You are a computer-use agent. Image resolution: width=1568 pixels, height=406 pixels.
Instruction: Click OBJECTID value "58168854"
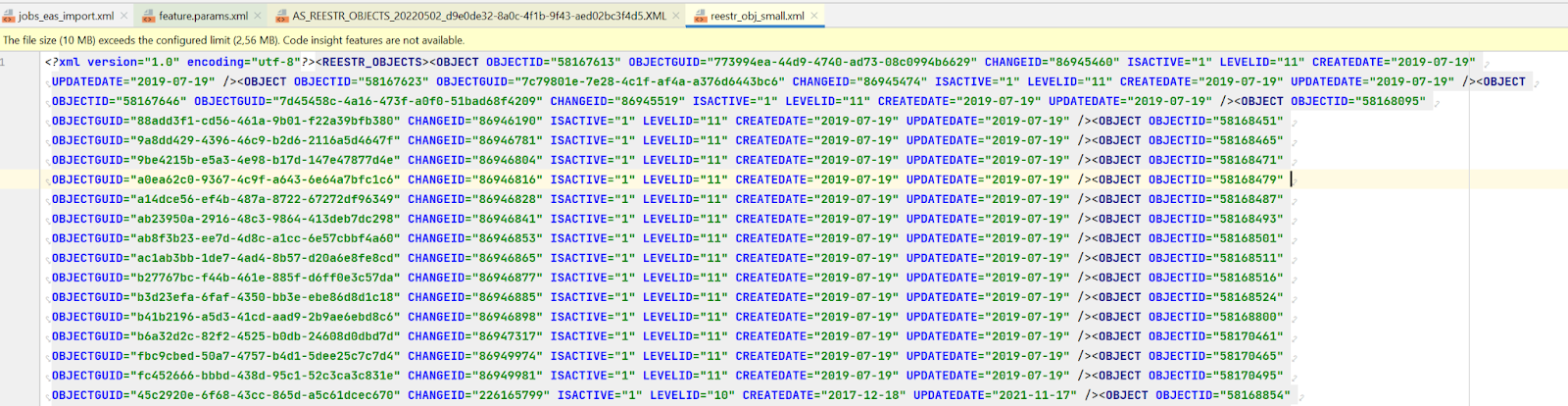[1255, 395]
